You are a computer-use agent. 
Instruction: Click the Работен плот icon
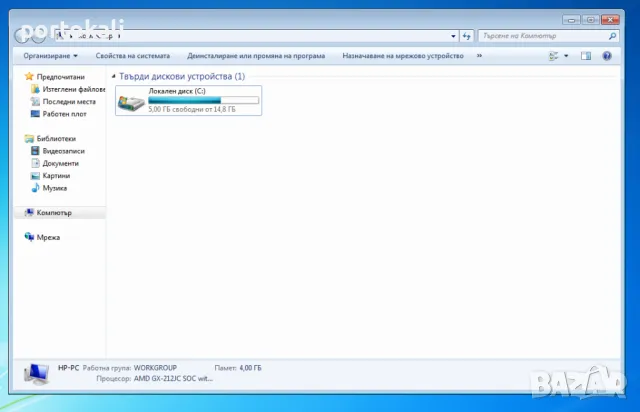click(36, 114)
